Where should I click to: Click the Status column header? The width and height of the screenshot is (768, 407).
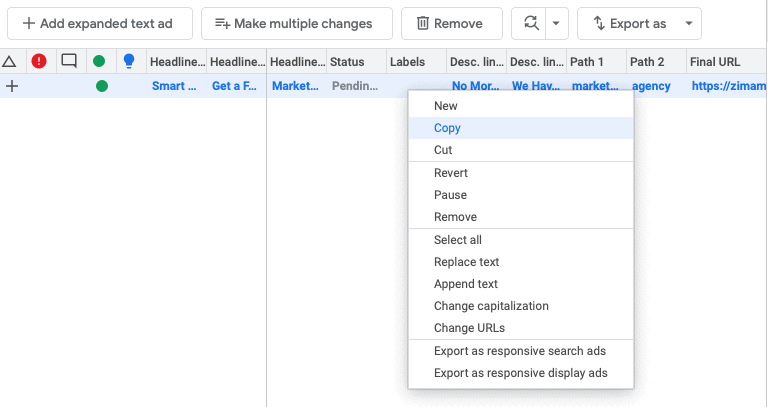click(347, 61)
